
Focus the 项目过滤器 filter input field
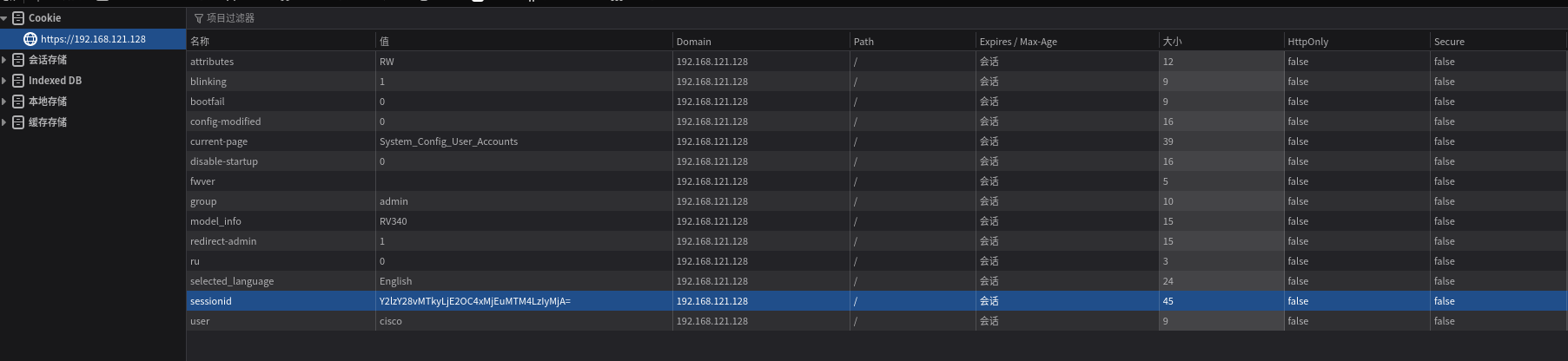[x=877, y=18]
